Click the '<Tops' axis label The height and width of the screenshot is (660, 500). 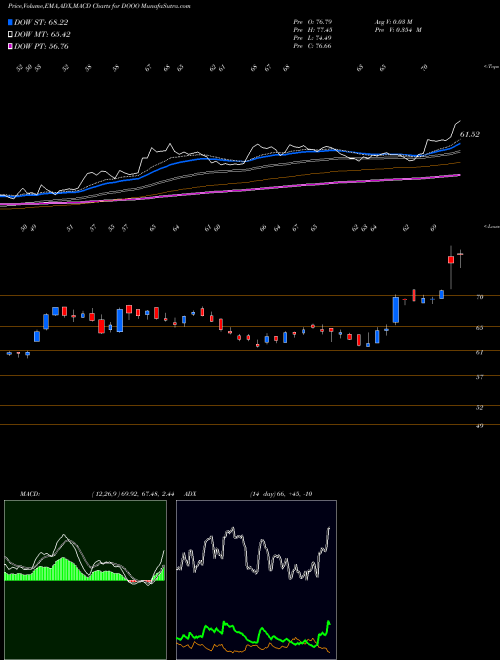coord(491,67)
